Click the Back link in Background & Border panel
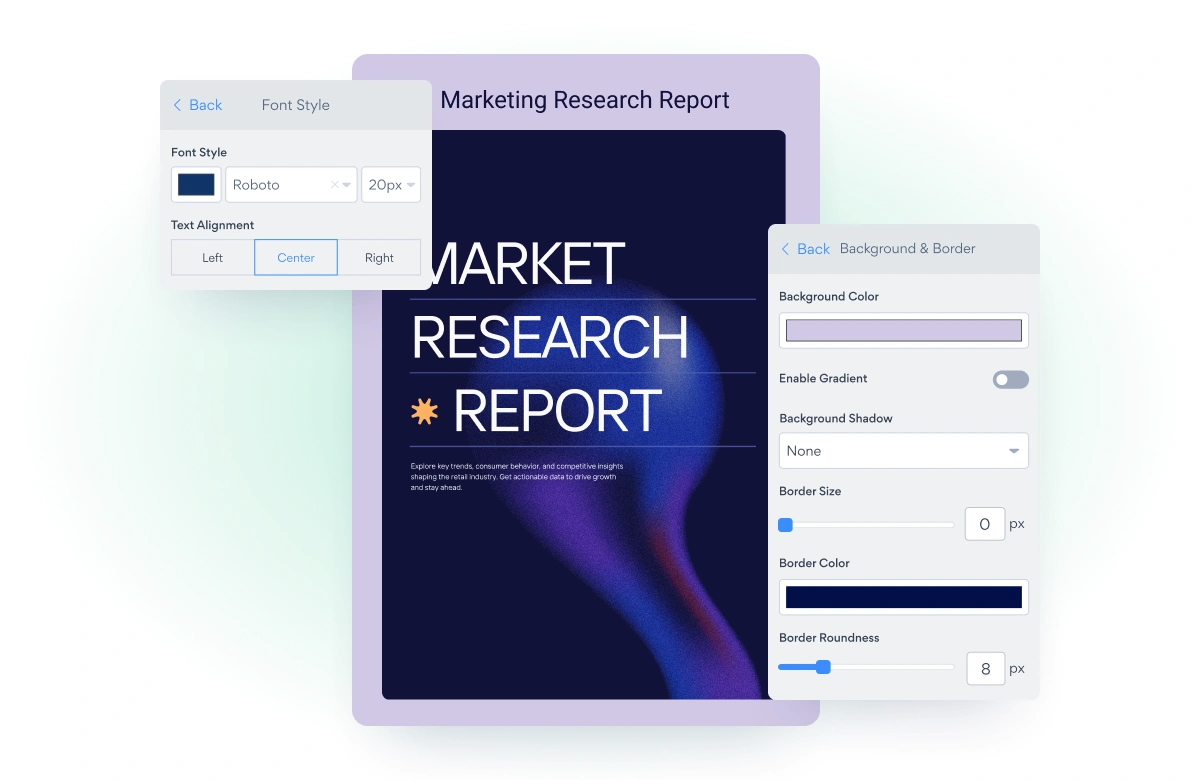This screenshot has width=1200, height=780. (x=813, y=249)
